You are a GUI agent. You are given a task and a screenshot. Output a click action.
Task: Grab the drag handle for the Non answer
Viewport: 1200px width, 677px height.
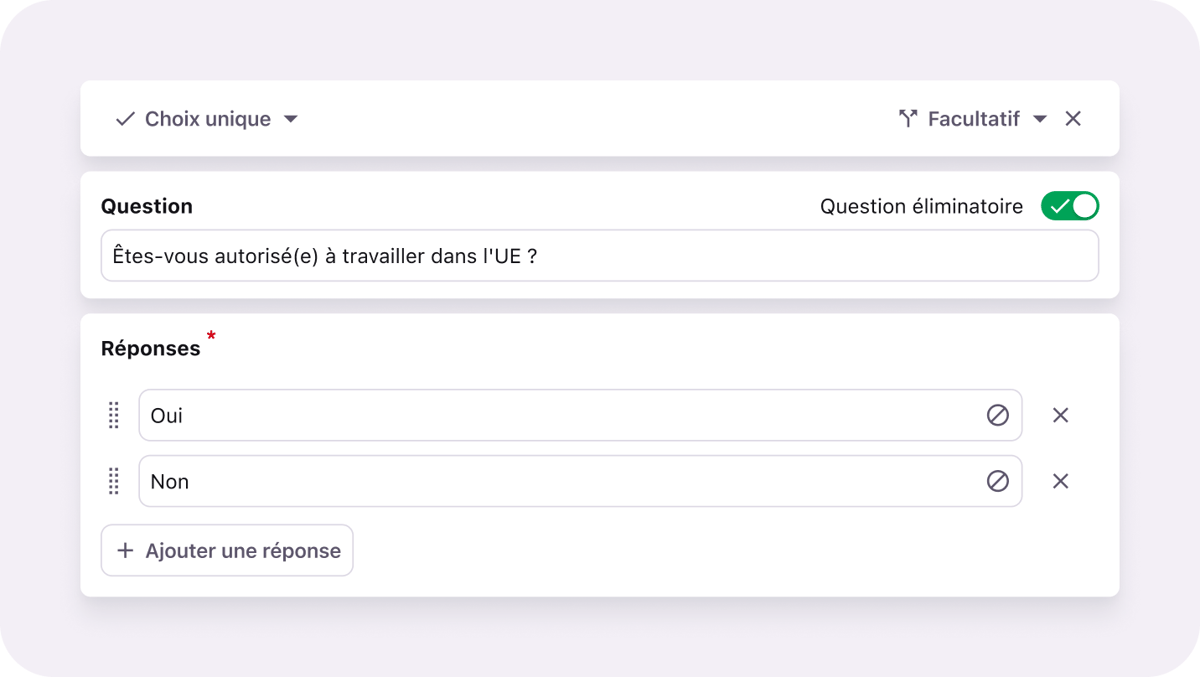[x=114, y=481]
